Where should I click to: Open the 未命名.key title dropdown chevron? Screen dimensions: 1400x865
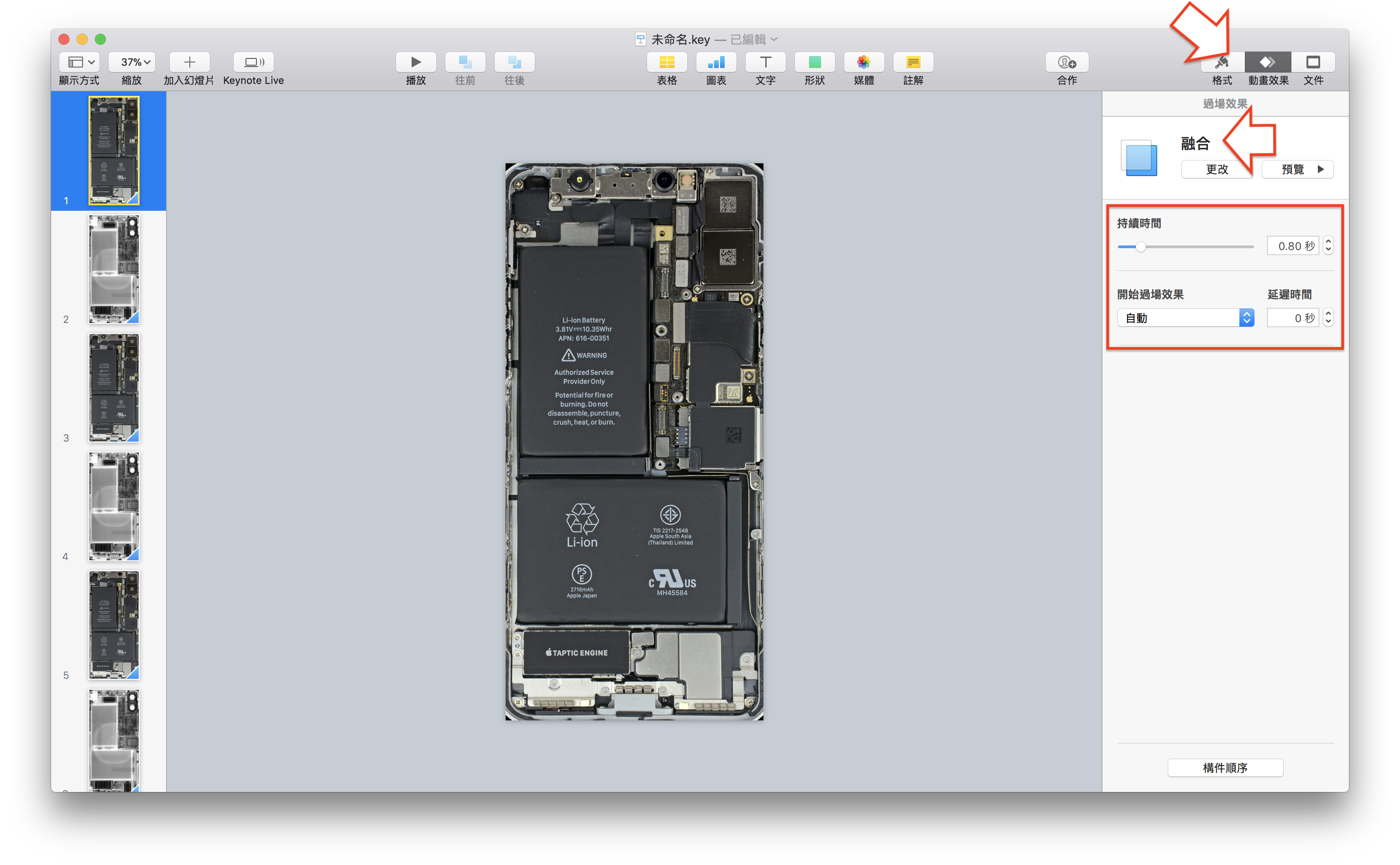[x=774, y=40]
